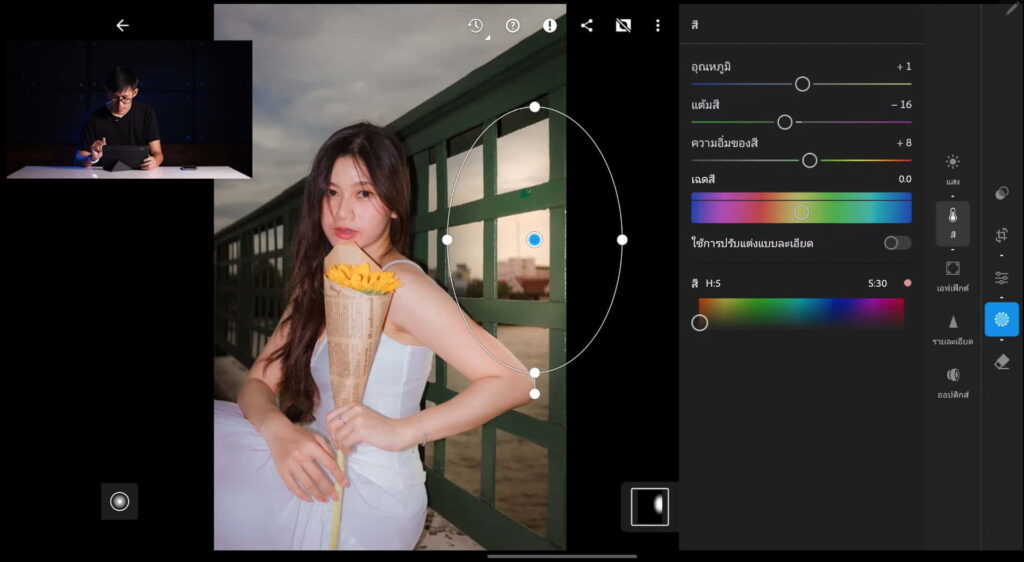
Task: Toggle the mask overlay thumbnail preview
Action: click(x=650, y=506)
